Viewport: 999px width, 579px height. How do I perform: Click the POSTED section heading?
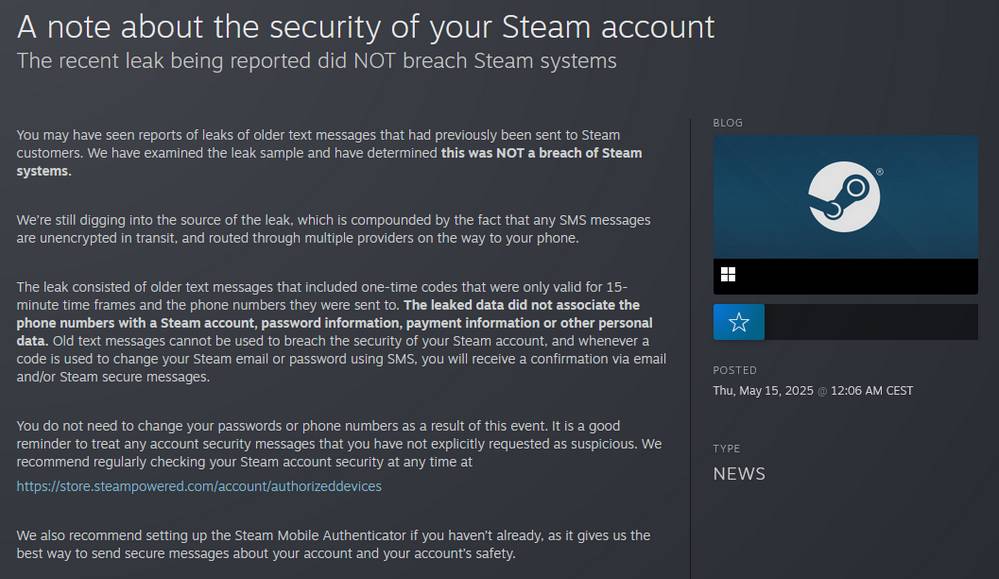(x=735, y=370)
